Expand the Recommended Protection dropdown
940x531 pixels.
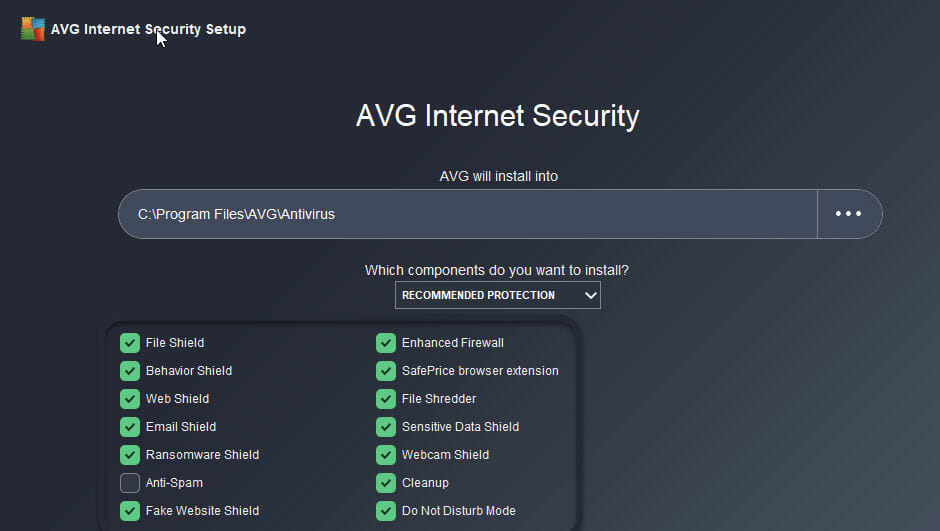[x=498, y=295]
